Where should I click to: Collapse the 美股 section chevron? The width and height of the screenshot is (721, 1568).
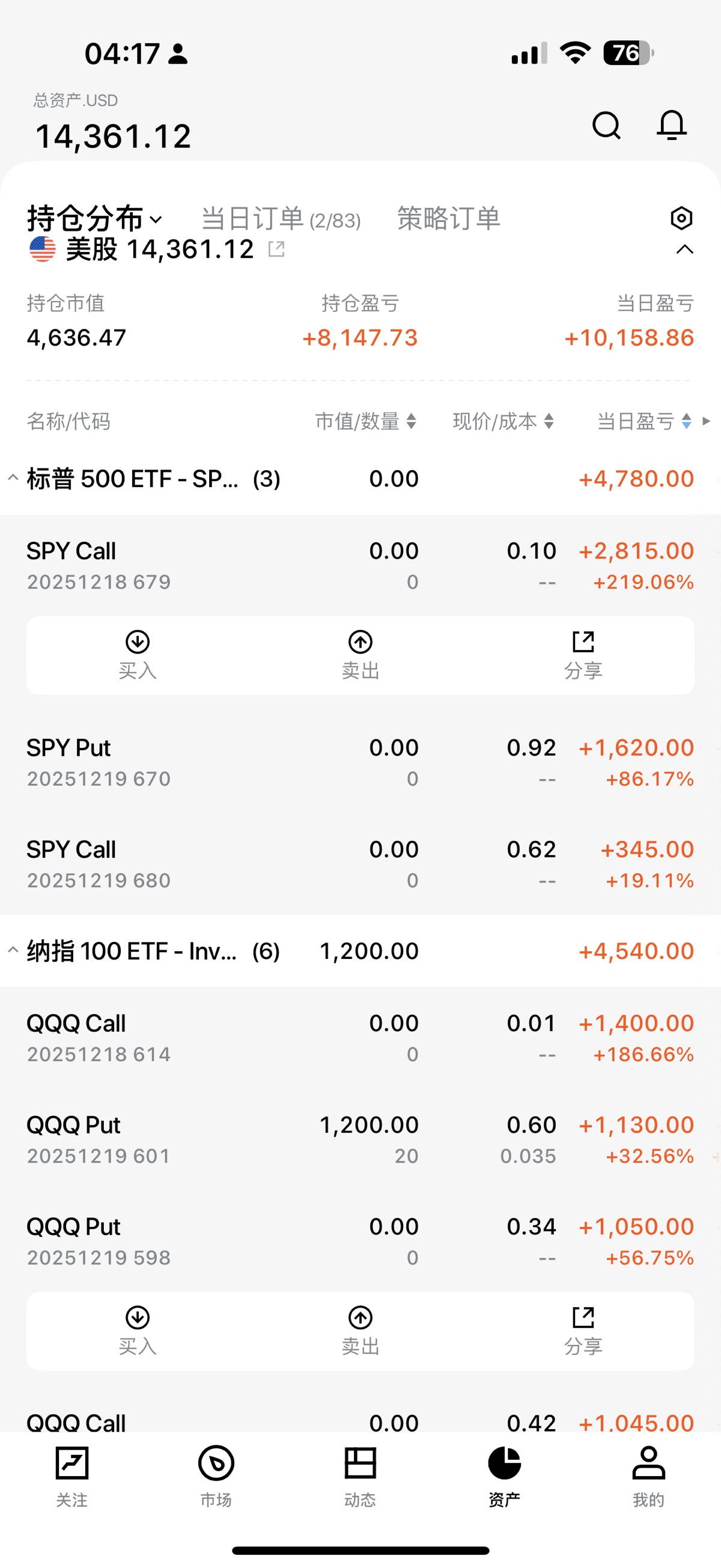(x=684, y=250)
